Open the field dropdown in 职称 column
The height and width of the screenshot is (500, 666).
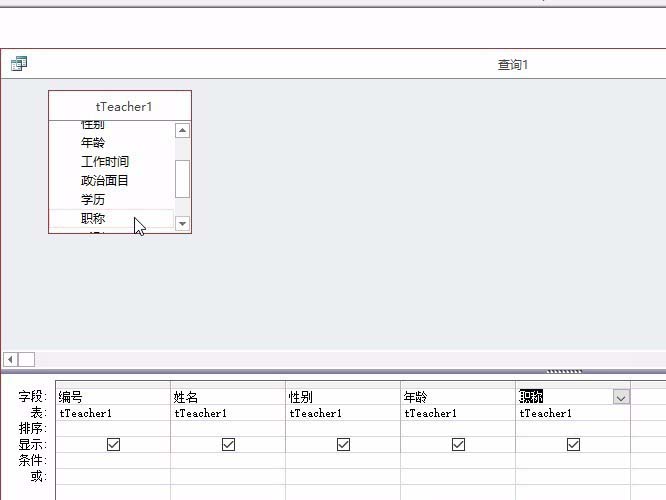point(621,397)
